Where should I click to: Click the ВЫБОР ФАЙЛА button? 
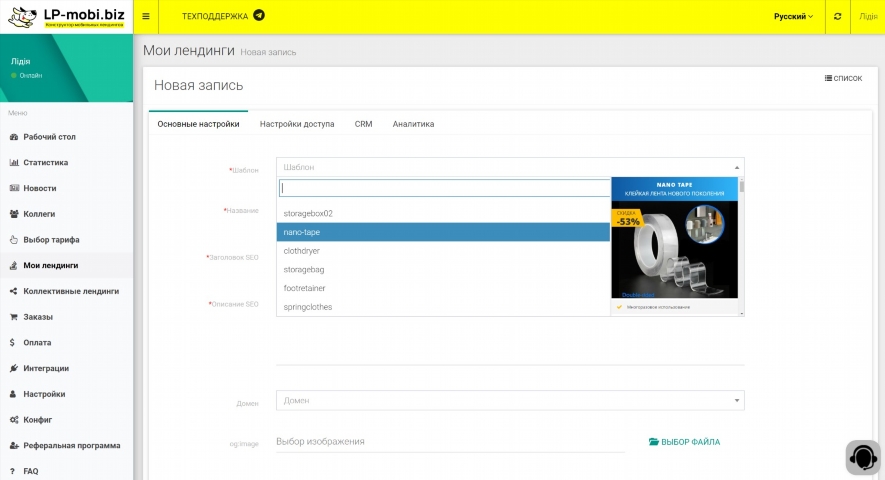click(x=684, y=442)
